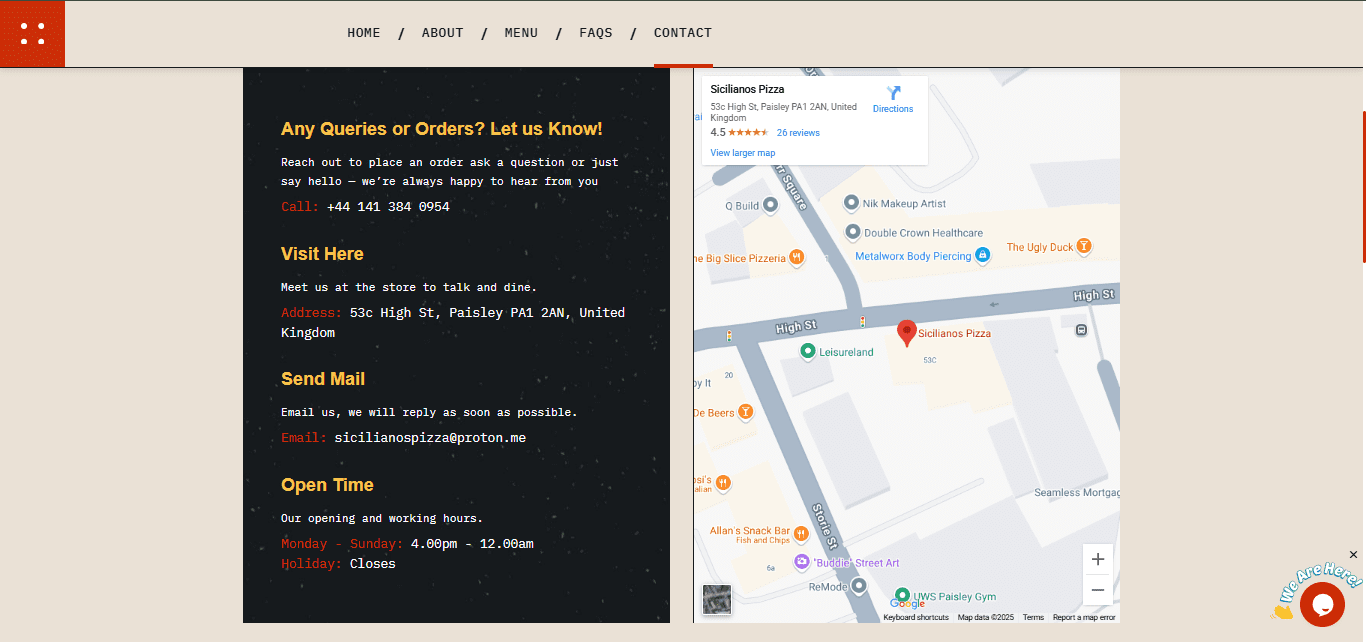Viewport: 1366px width, 642px height.
Task: Select Big Slice Pizzeria restaurant marker
Action: click(x=797, y=258)
